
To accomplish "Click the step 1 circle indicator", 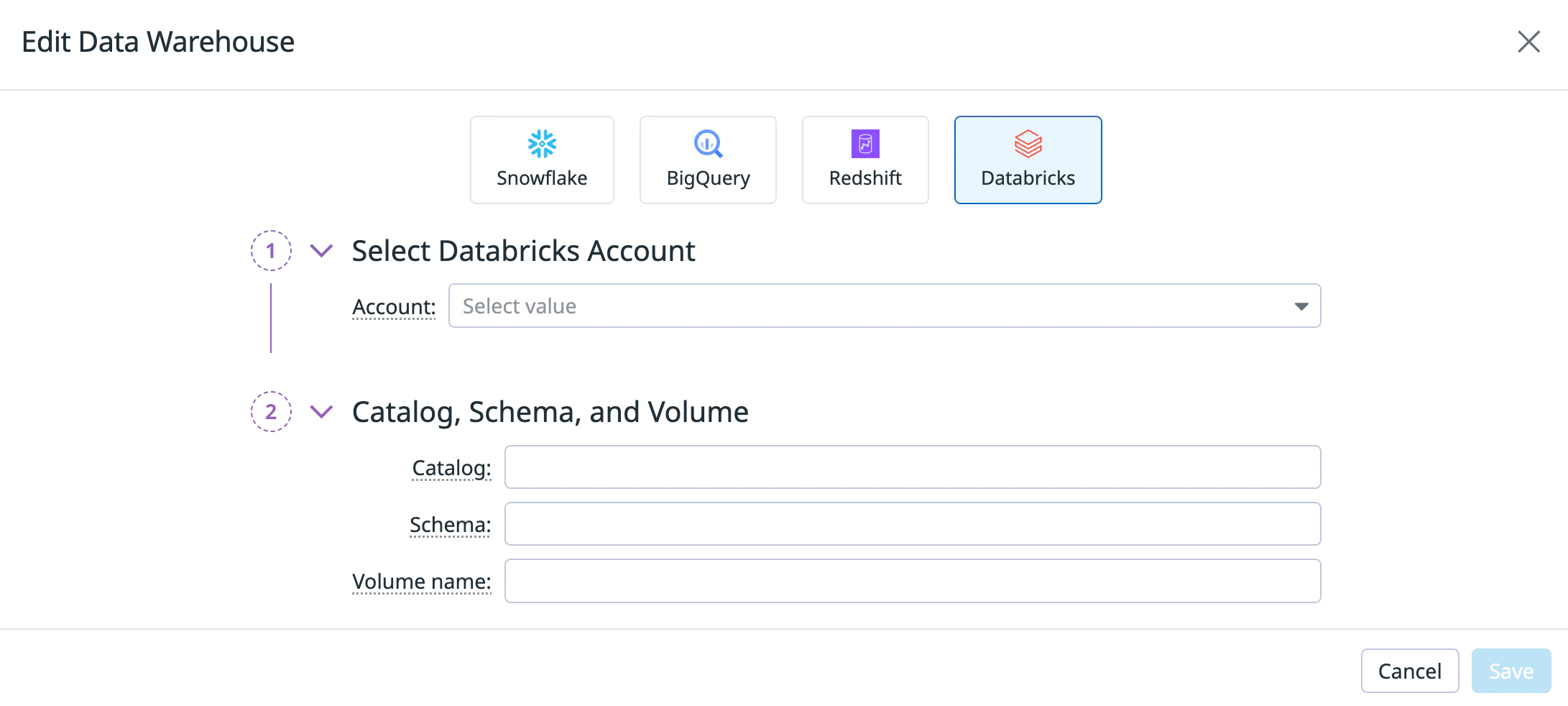I will pos(271,251).
